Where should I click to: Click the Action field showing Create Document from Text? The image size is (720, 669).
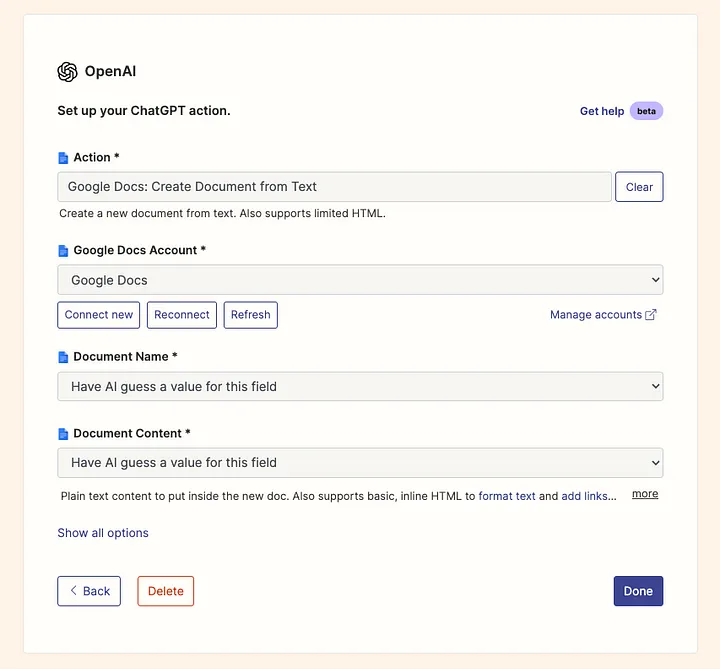pos(334,186)
